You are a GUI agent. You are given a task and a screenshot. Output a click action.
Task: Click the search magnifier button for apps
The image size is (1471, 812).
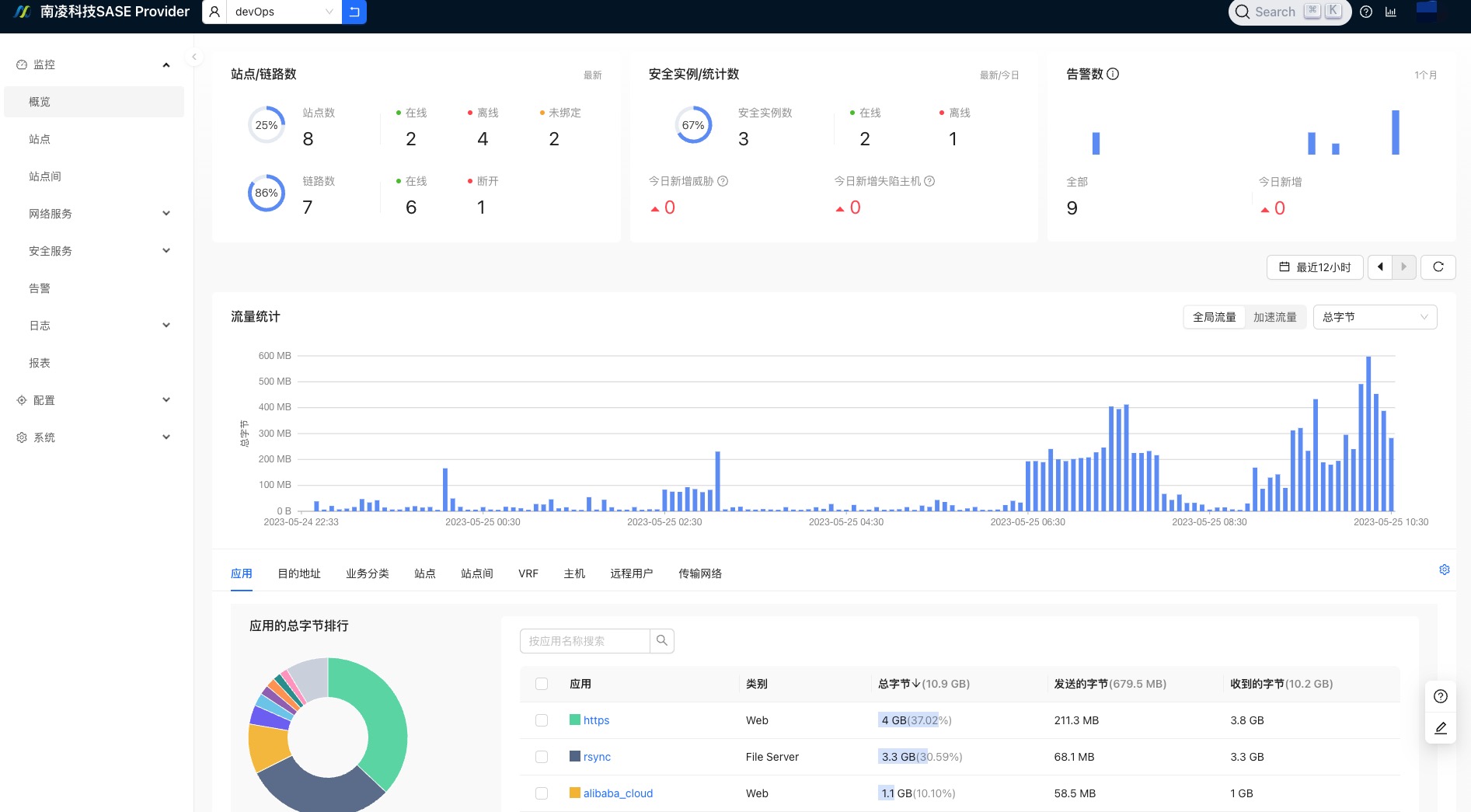tap(662, 641)
